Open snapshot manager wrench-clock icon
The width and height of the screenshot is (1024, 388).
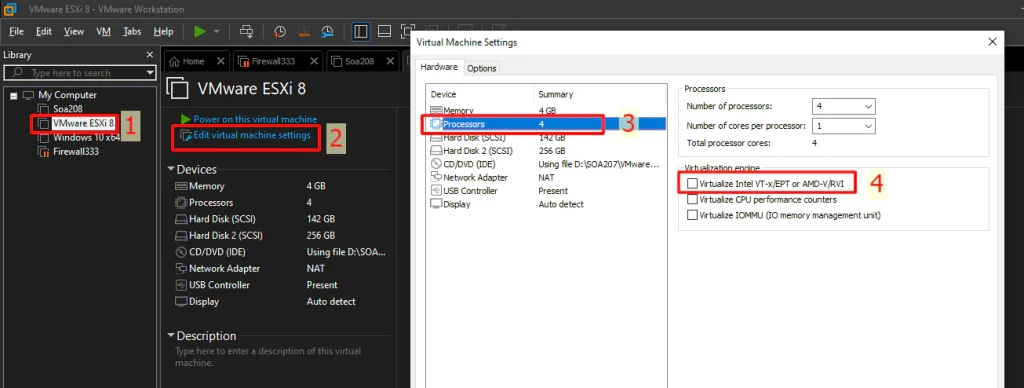point(327,31)
